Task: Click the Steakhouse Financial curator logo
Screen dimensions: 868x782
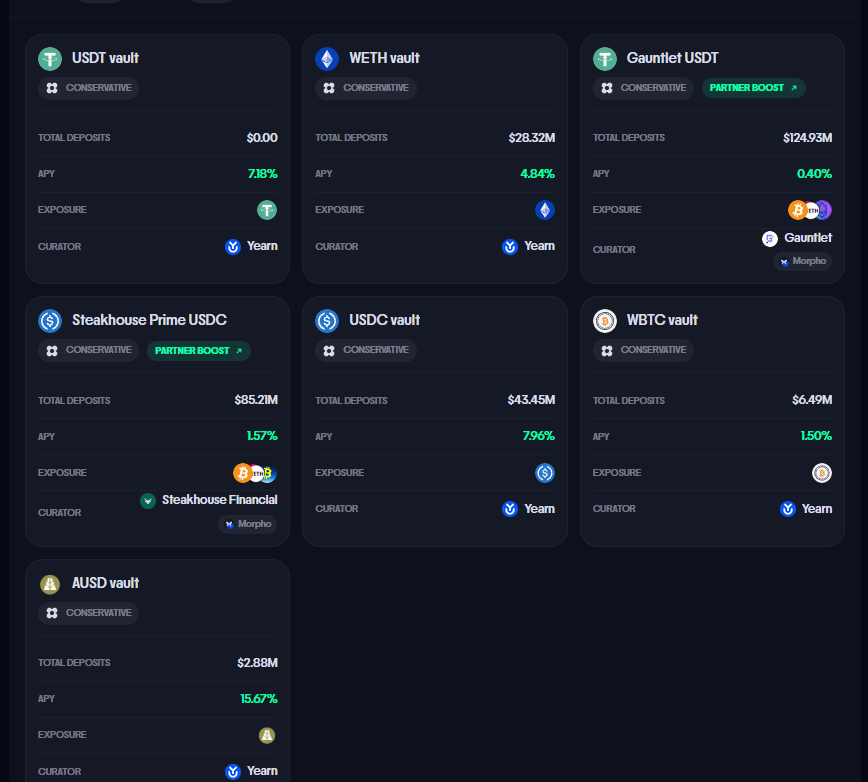Action: [148, 501]
